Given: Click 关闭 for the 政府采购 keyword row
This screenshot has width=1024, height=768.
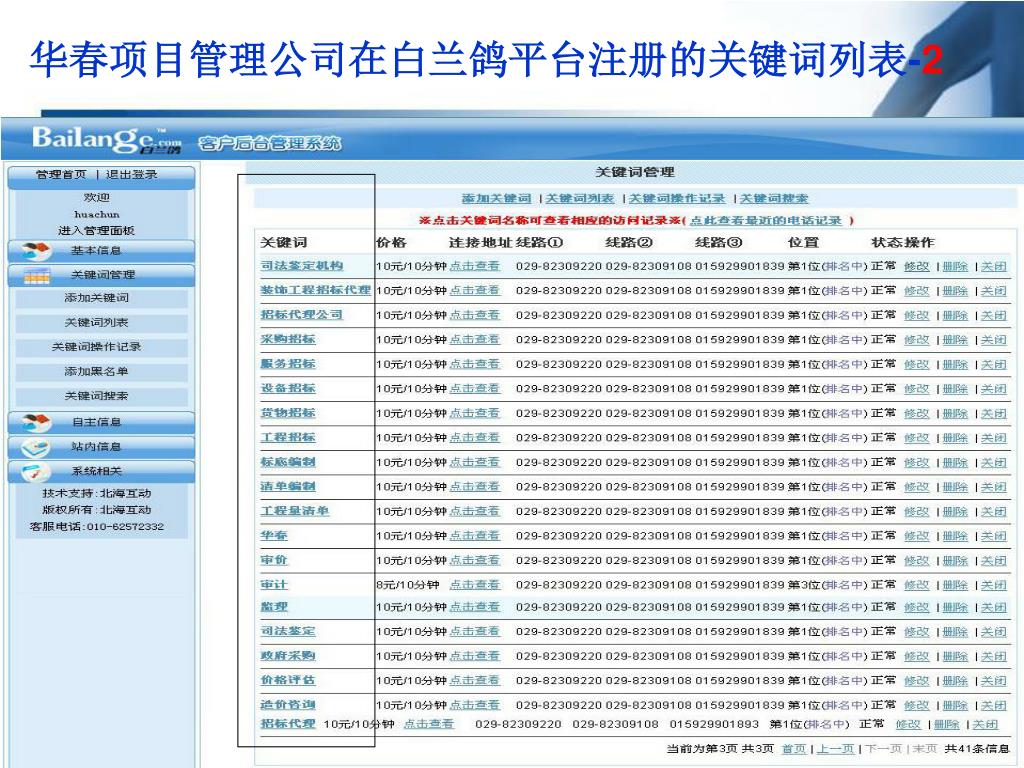Looking at the screenshot, I should (x=992, y=657).
